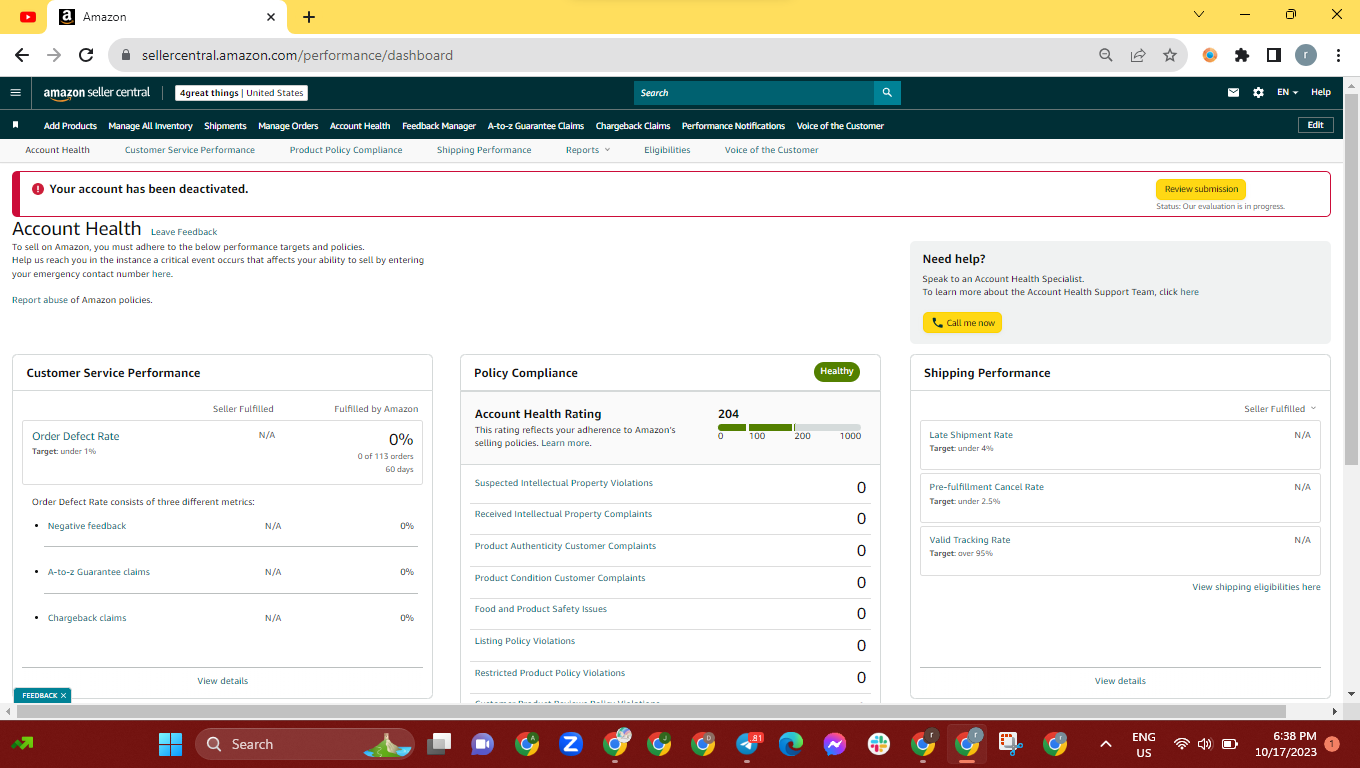
Task: Click the magnifier search button in Seller Central
Action: tap(887, 93)
